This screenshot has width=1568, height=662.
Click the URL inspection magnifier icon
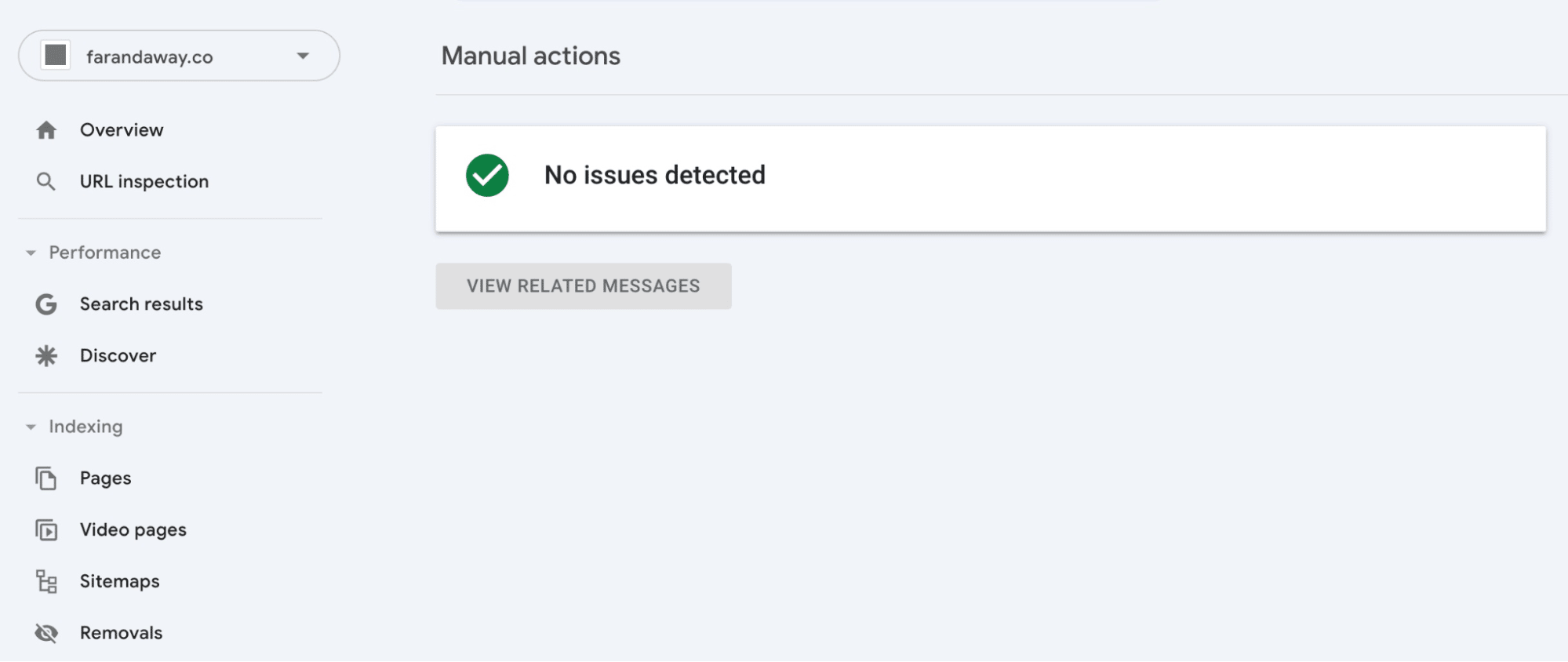(x=46, y=182)
